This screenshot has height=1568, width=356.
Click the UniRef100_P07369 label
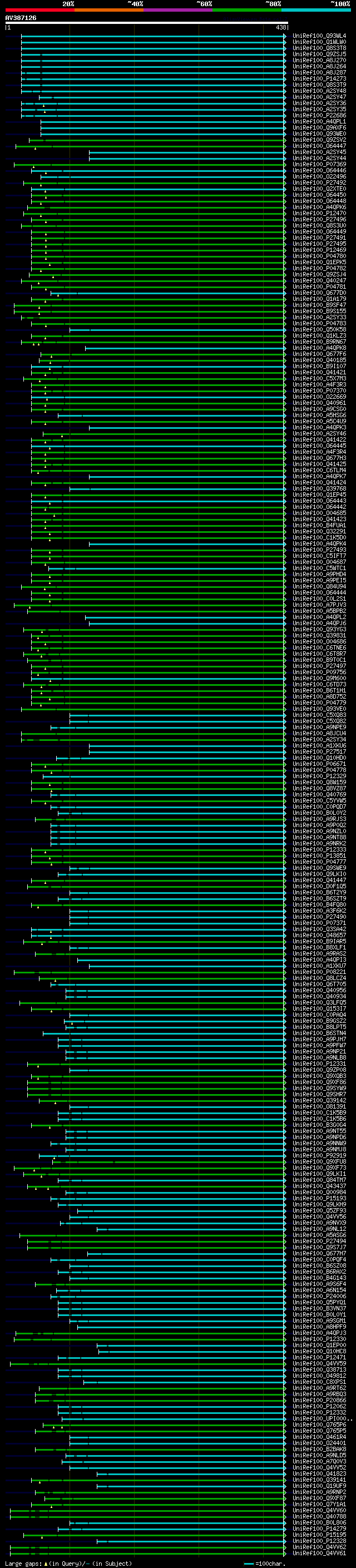319,164
